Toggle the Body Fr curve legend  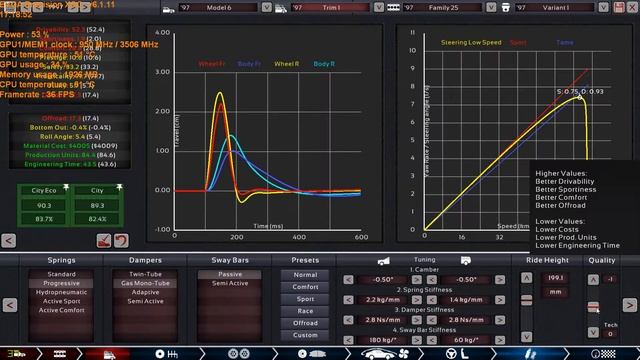coord(249,64)
